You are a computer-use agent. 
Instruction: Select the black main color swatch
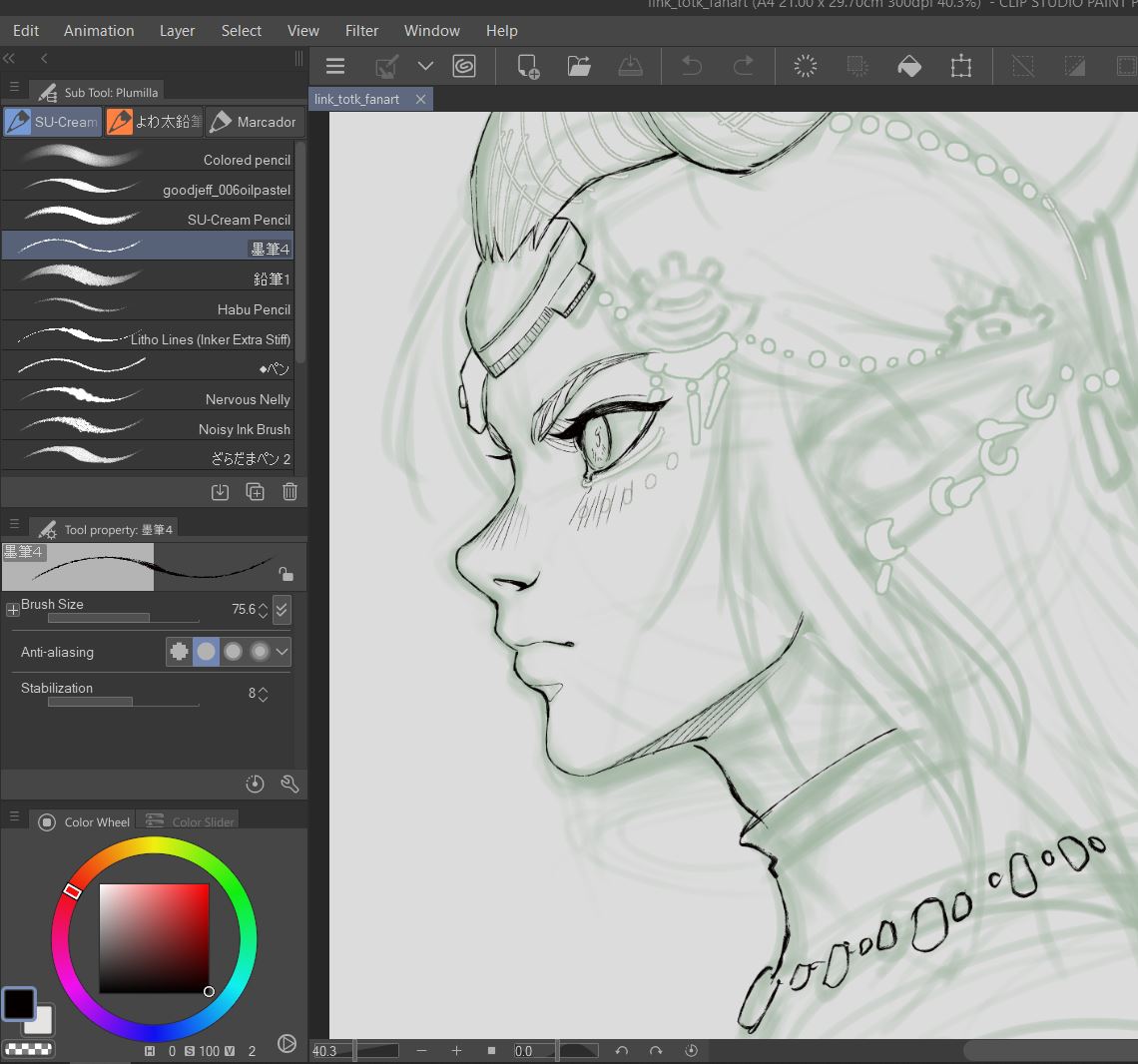pyautogui.click(x=18, y=1004)
